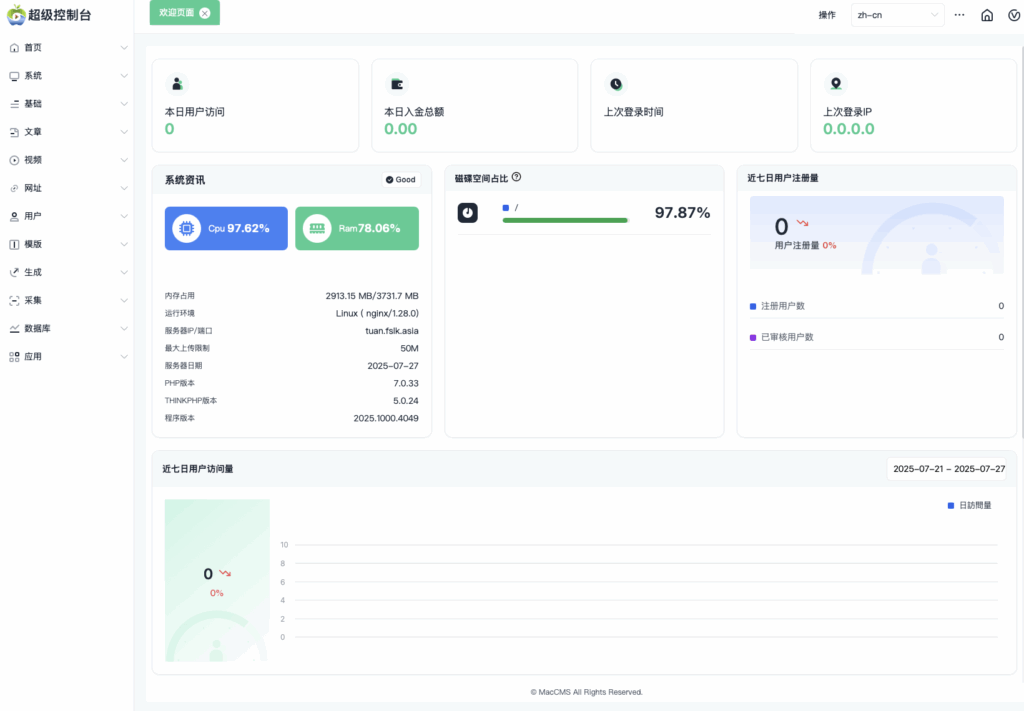Image resolution: width=1024 pixels, height=711 pixels.
Task: Click the 本日入金总额 wallet icon
Action: click(397, 84)
